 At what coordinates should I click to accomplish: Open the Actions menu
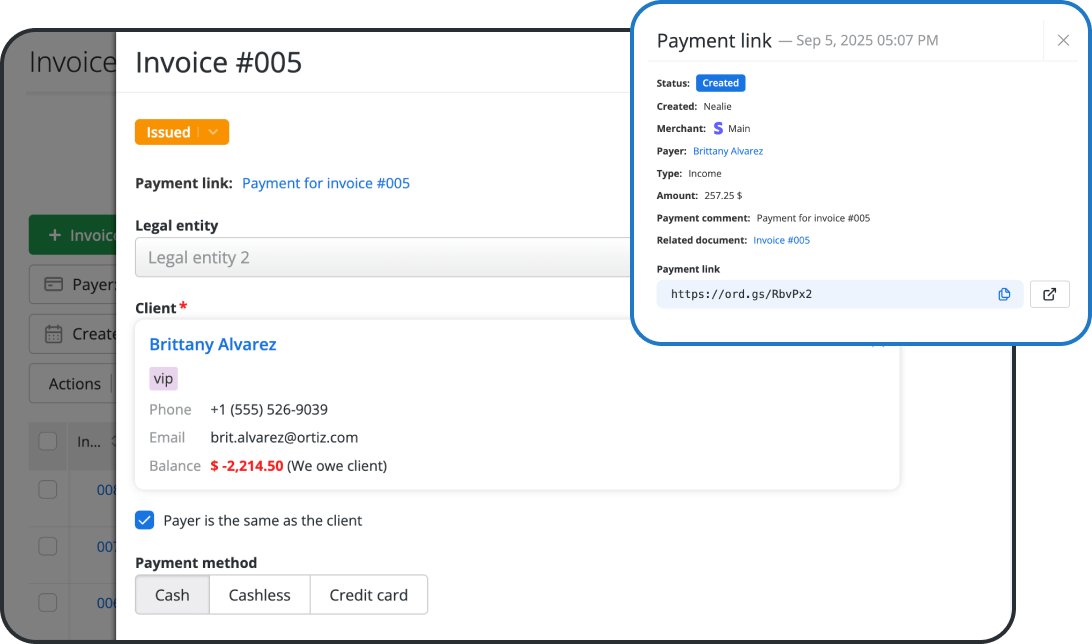(x=74, y=383)
